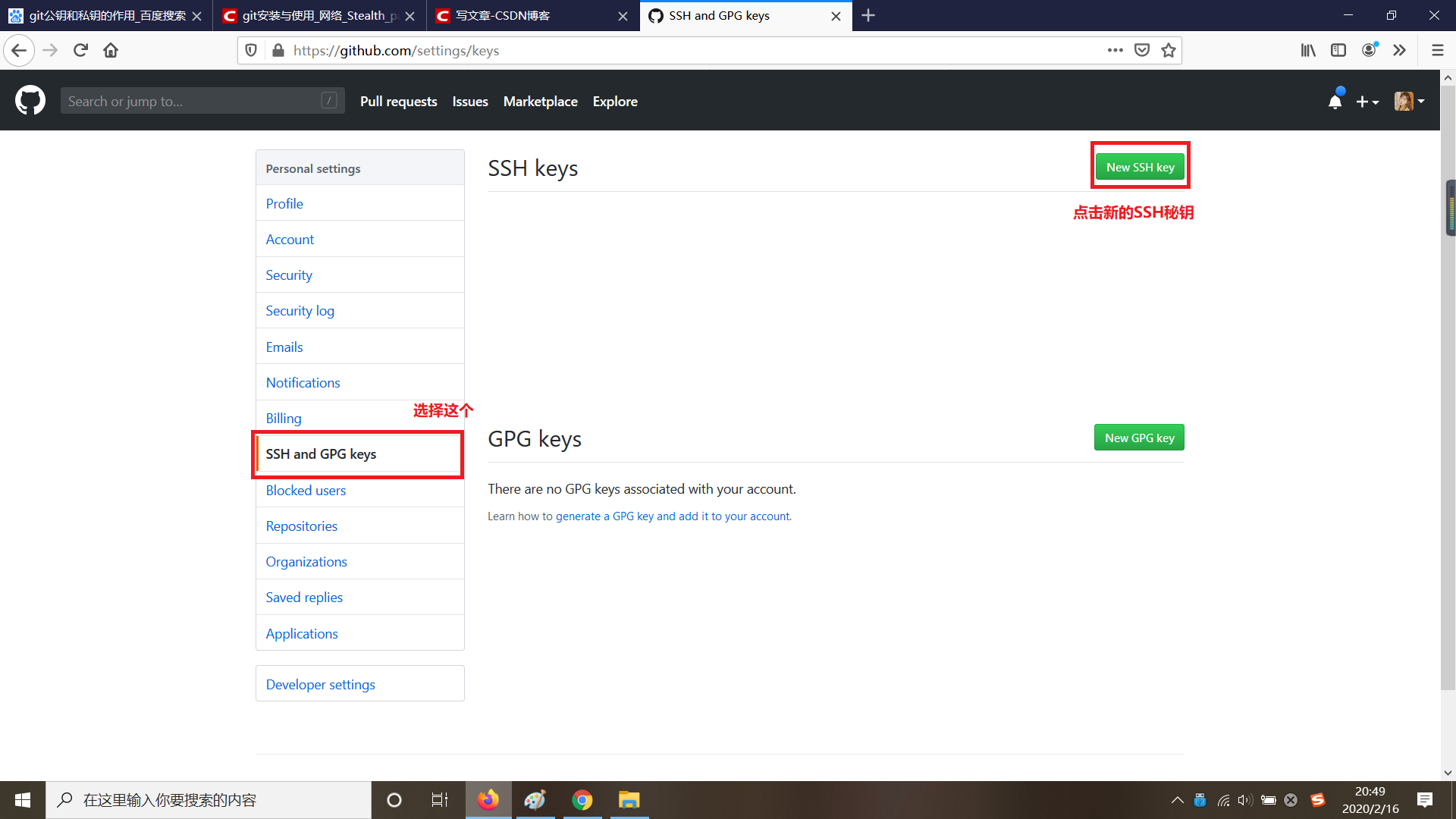1456x819 pixels.
Task: Go back to the previous page
Action: coord(19,51)
